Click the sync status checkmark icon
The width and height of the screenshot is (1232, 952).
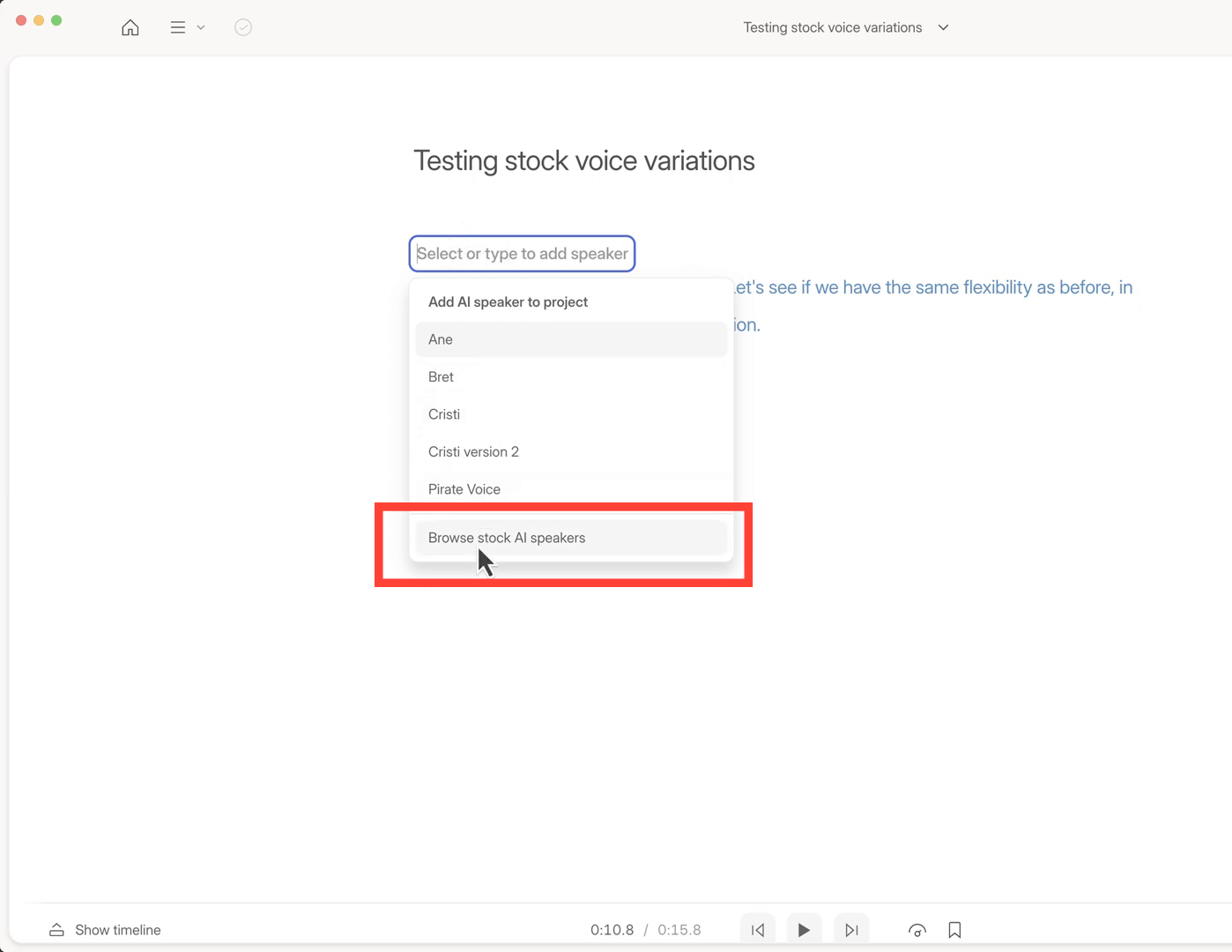point(243,27)
